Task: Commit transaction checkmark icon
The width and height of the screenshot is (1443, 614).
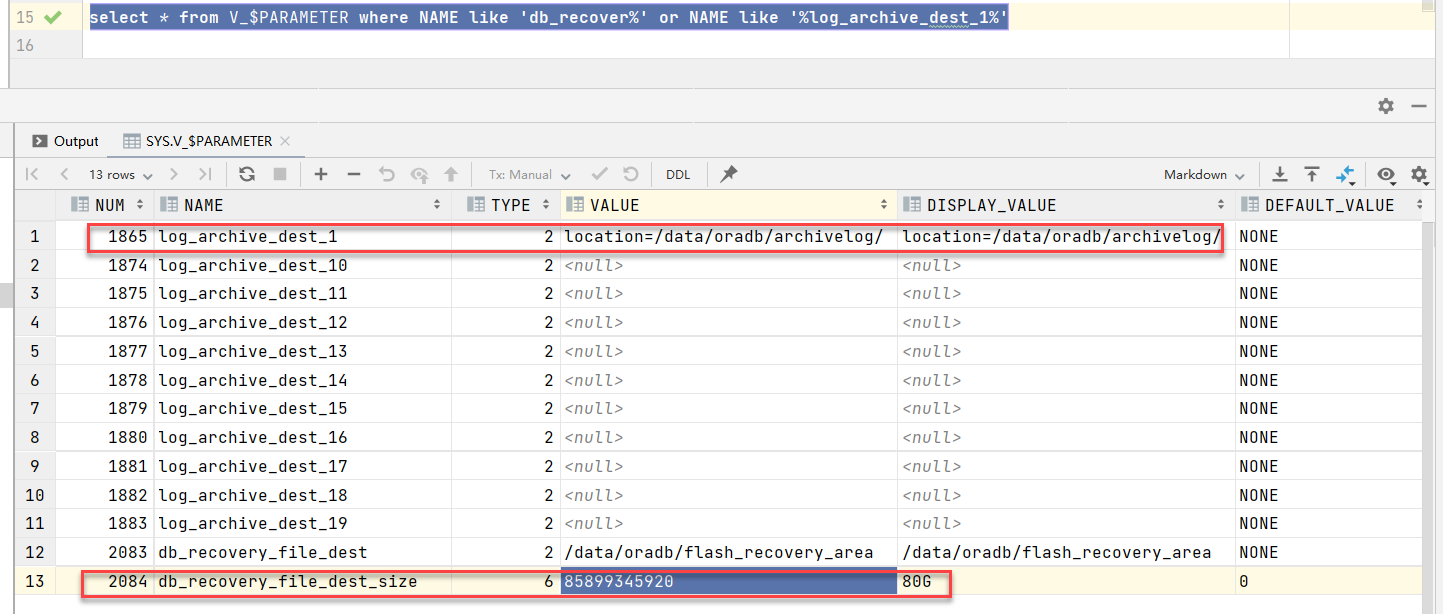Action: pyautogui.click(x=600, y=174)
